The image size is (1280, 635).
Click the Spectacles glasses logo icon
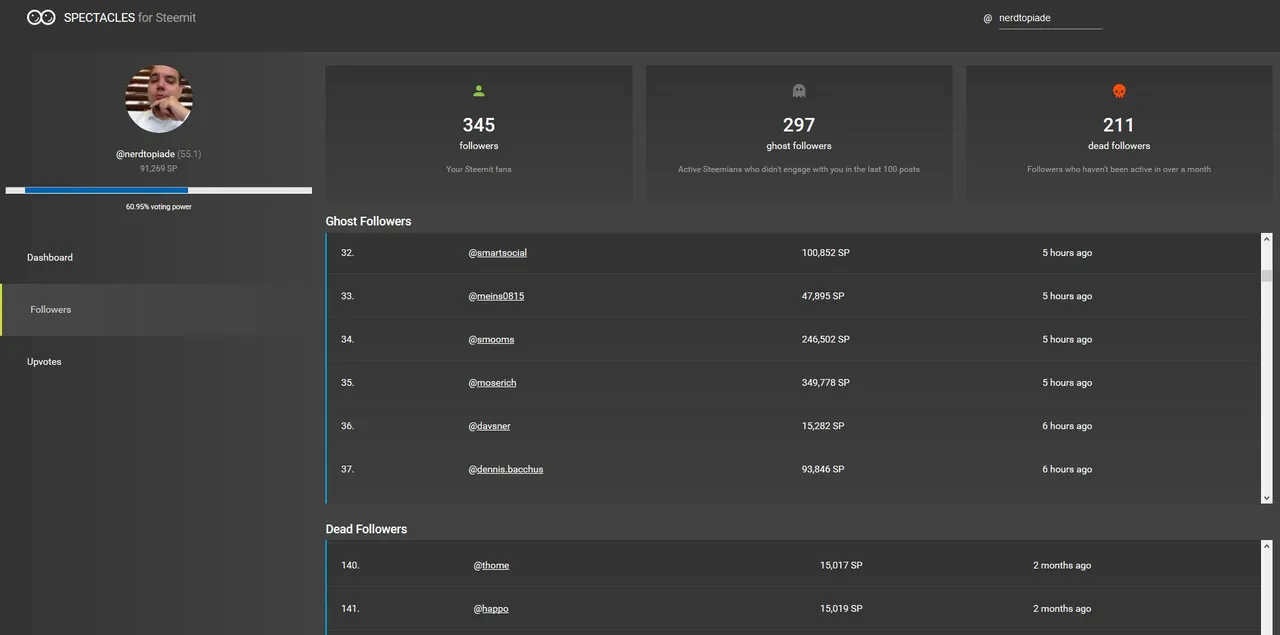[41, 18]
